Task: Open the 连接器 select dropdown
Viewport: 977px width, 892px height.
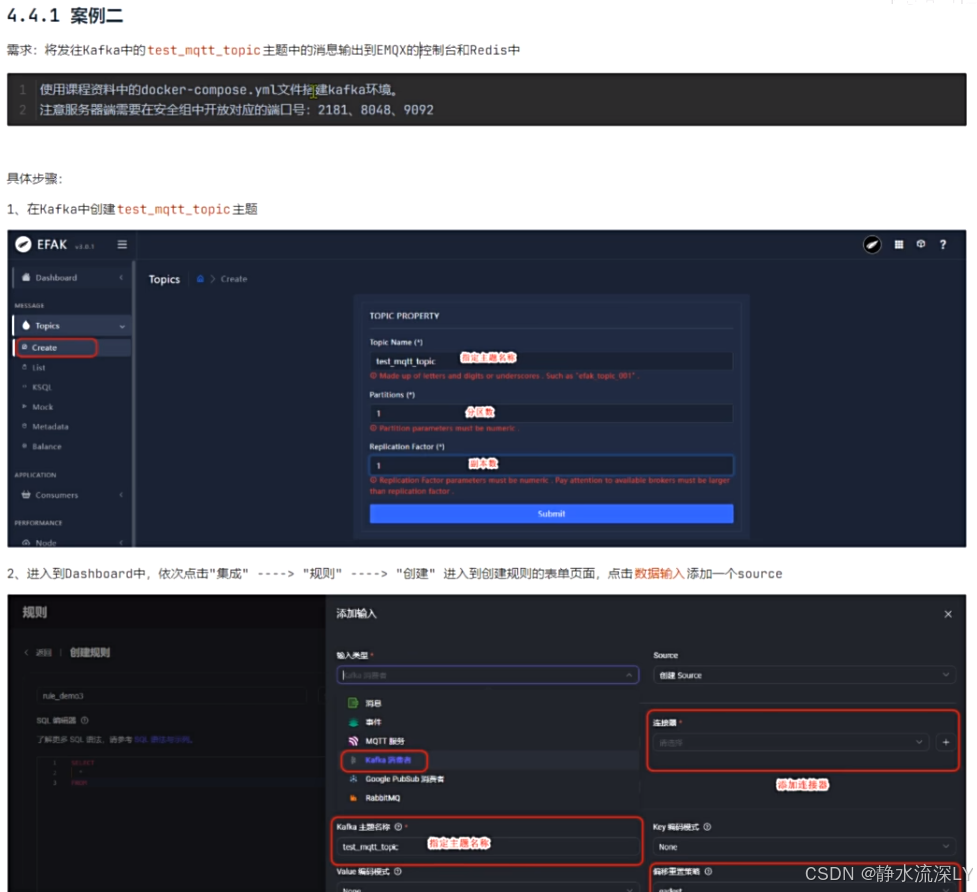Action: (791, 743)
